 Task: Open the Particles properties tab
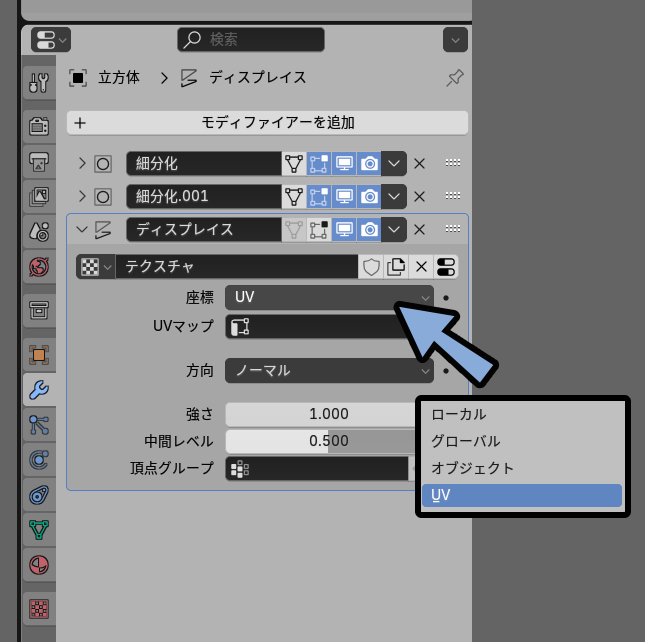click(x=39, y=424)
